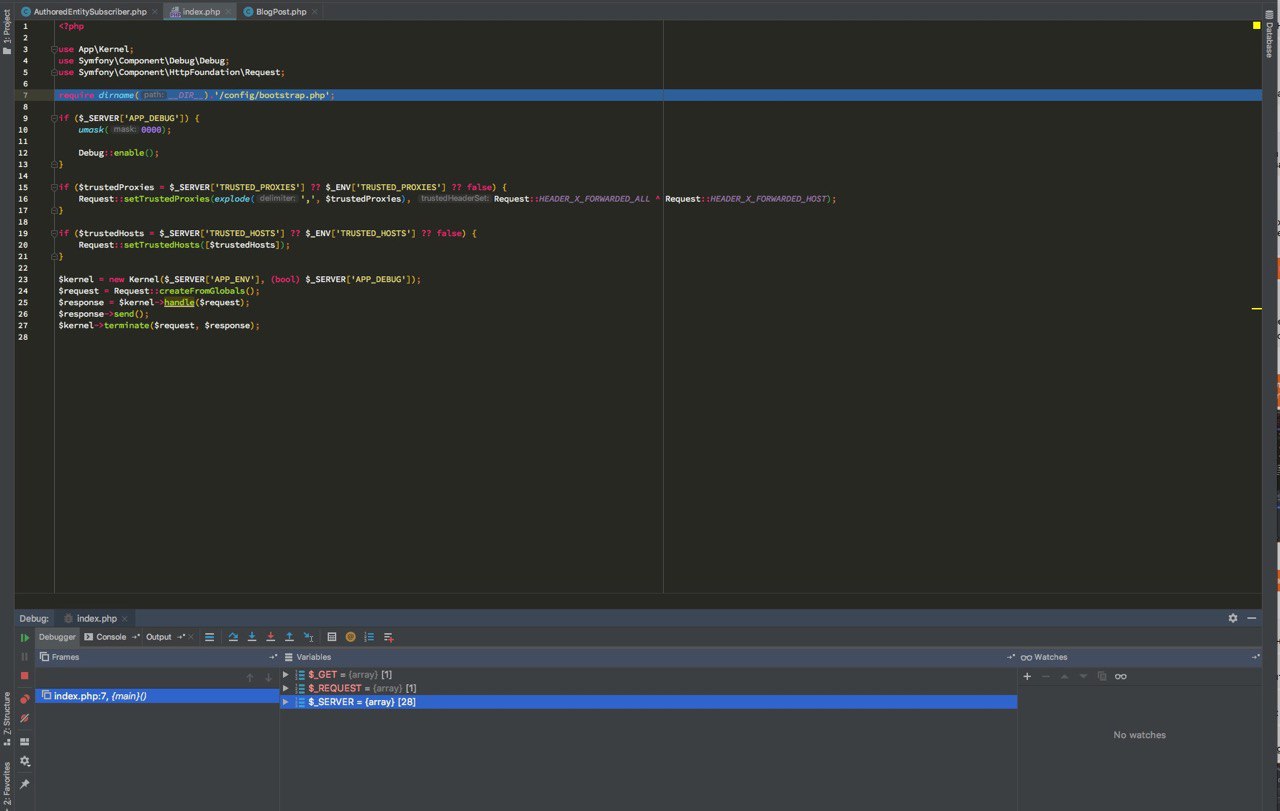Image resolution: width=1280 pixels, height=811 pixels.
Task: Select $_GET variable row
Action: pos(648,675)
